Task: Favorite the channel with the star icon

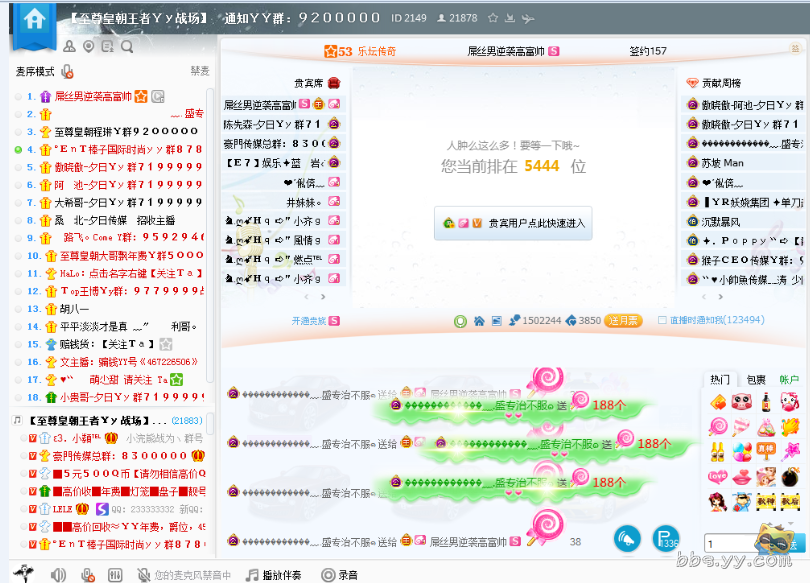Action: [x=493, y=18]
